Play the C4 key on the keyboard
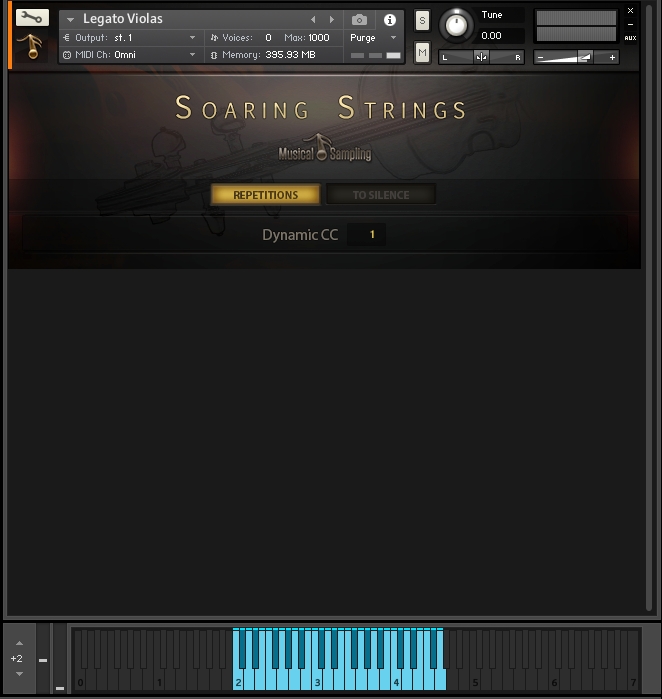 [396, 678]
